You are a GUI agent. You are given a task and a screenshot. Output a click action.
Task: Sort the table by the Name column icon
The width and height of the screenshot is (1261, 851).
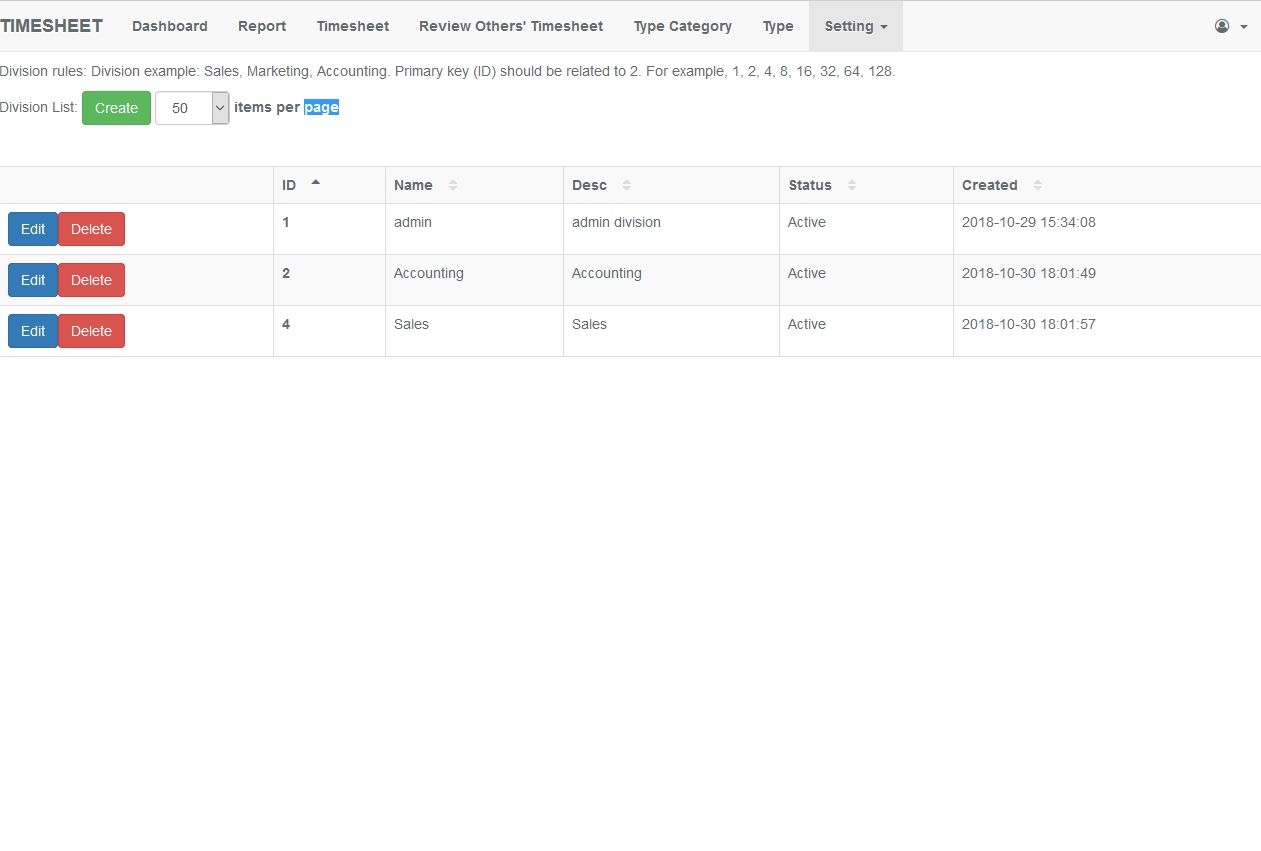click(453, 185)
